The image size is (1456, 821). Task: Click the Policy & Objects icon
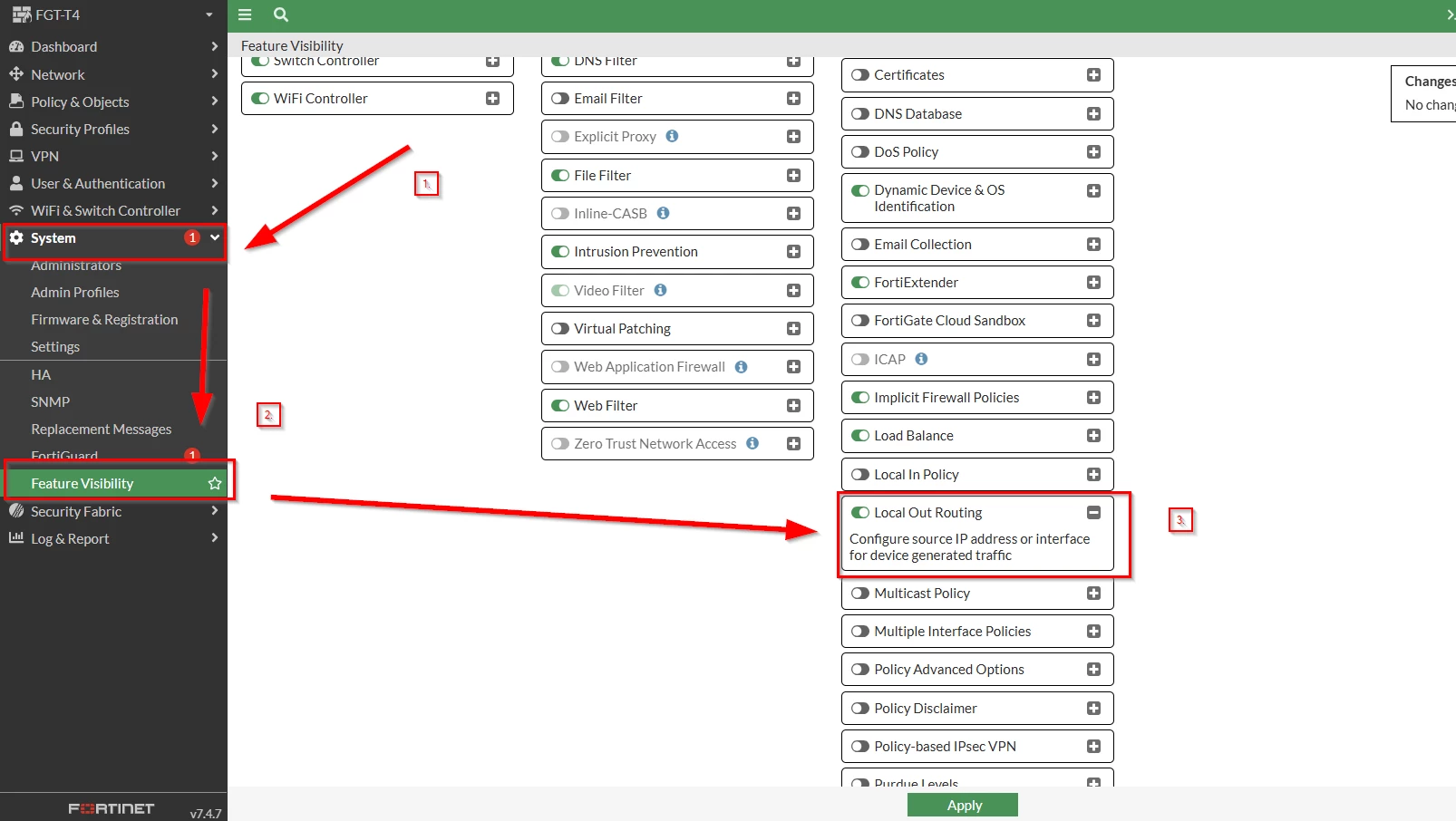tap(16, 101)
